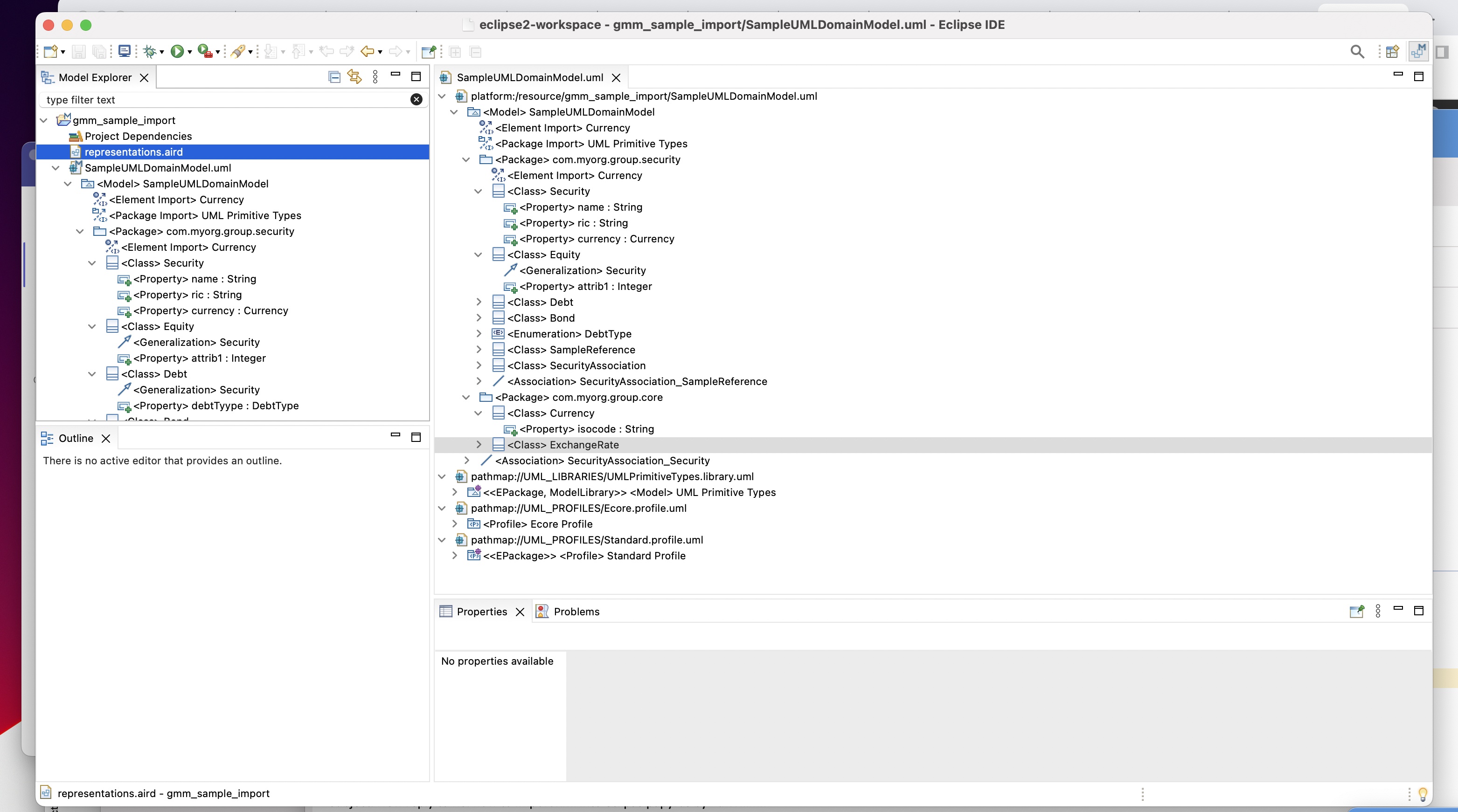
Task: Expand Association SecurityAssociation_Security in editor
Action: click(x=466, y=460)
